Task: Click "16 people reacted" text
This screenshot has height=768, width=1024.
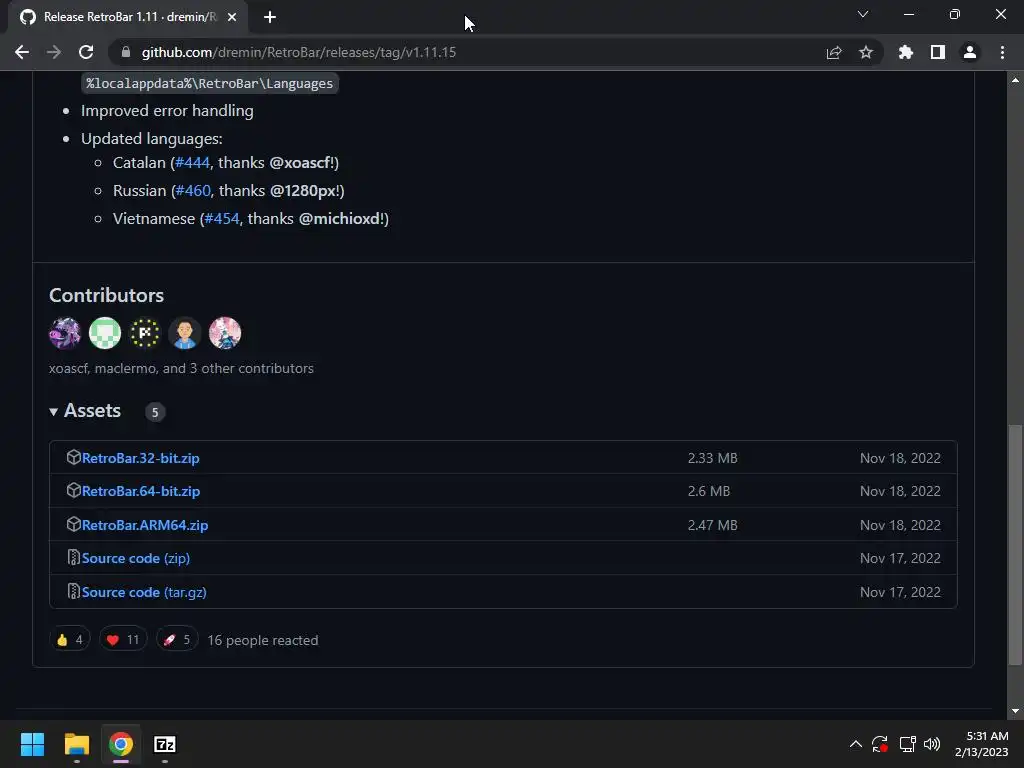Action: [263, 640]
